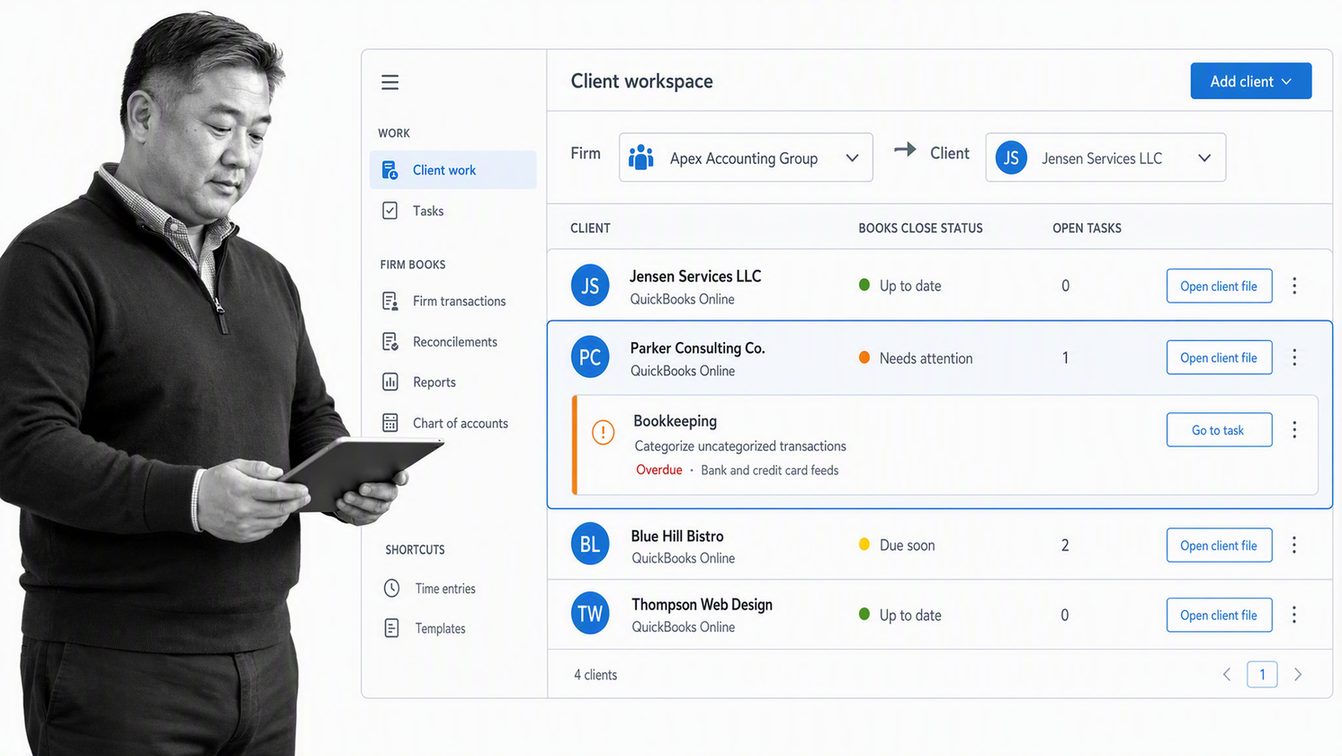This screenshot has height=756, width=1342.
Task: Click the firm people icon in Firm selector
Action: pyautogui.click(x=641, y=158)
